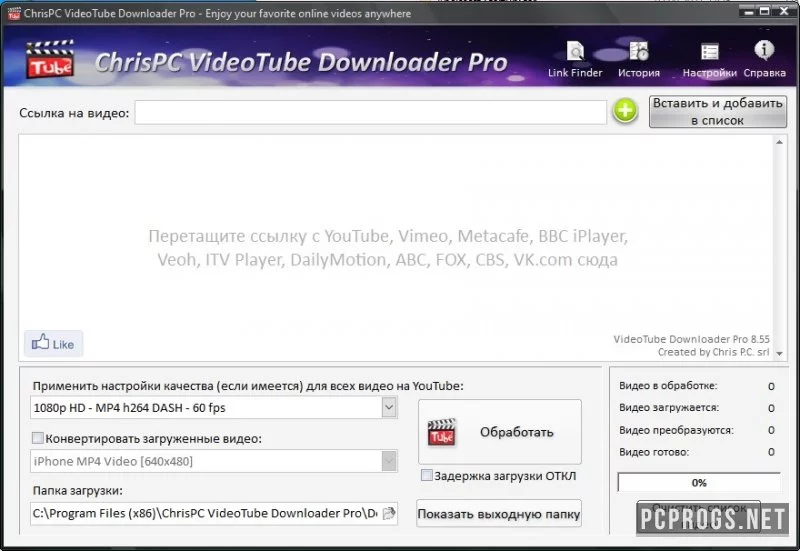The image size is (800, 551).
Task: Click Вставить и добавить в список button
Action: (717, 111)
